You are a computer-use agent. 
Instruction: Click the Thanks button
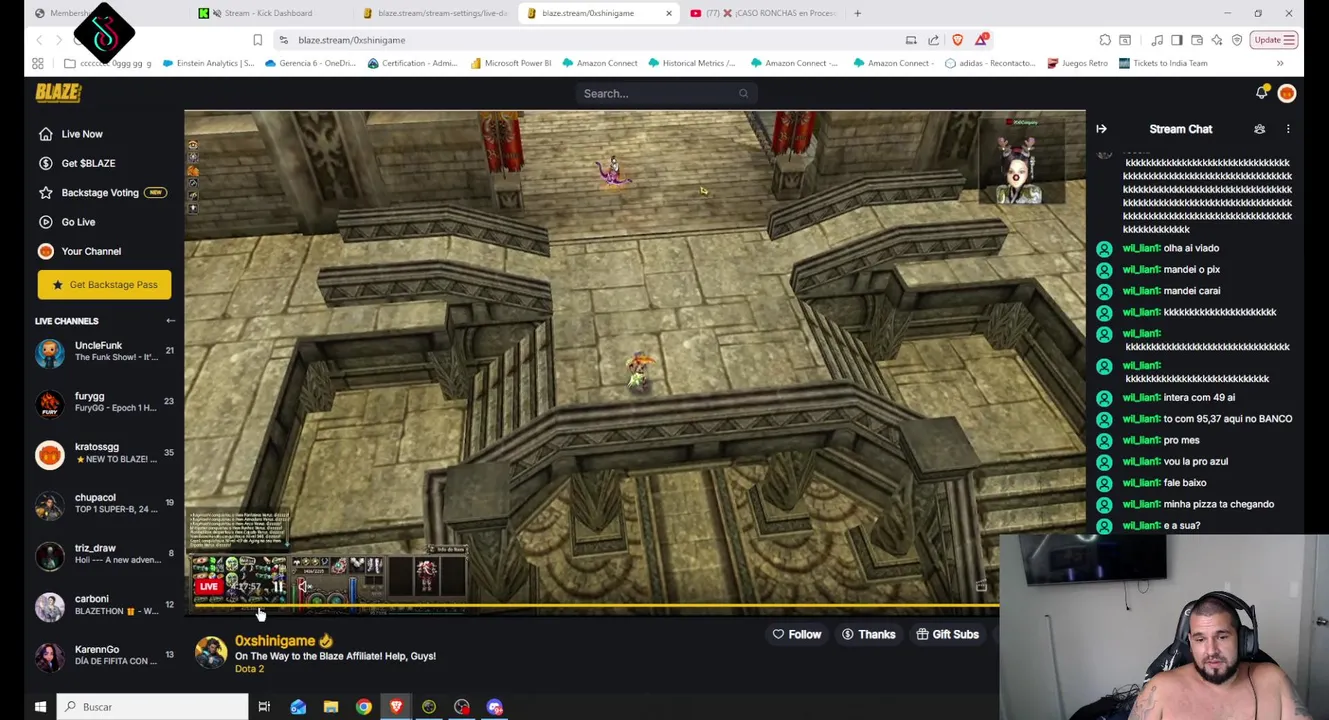click(869, 634)
